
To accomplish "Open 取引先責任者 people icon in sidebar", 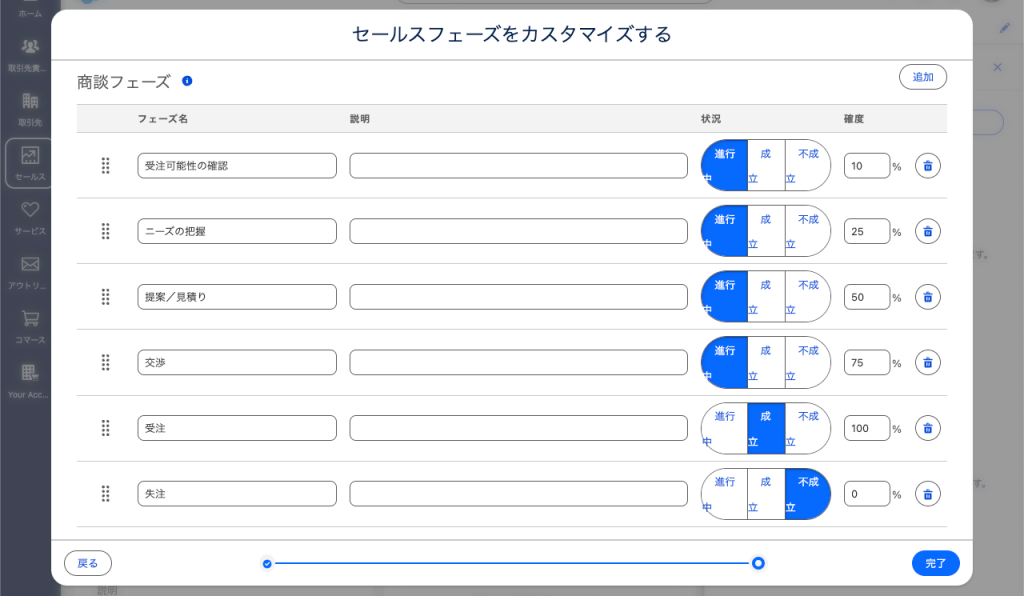I will click(29, 54).
